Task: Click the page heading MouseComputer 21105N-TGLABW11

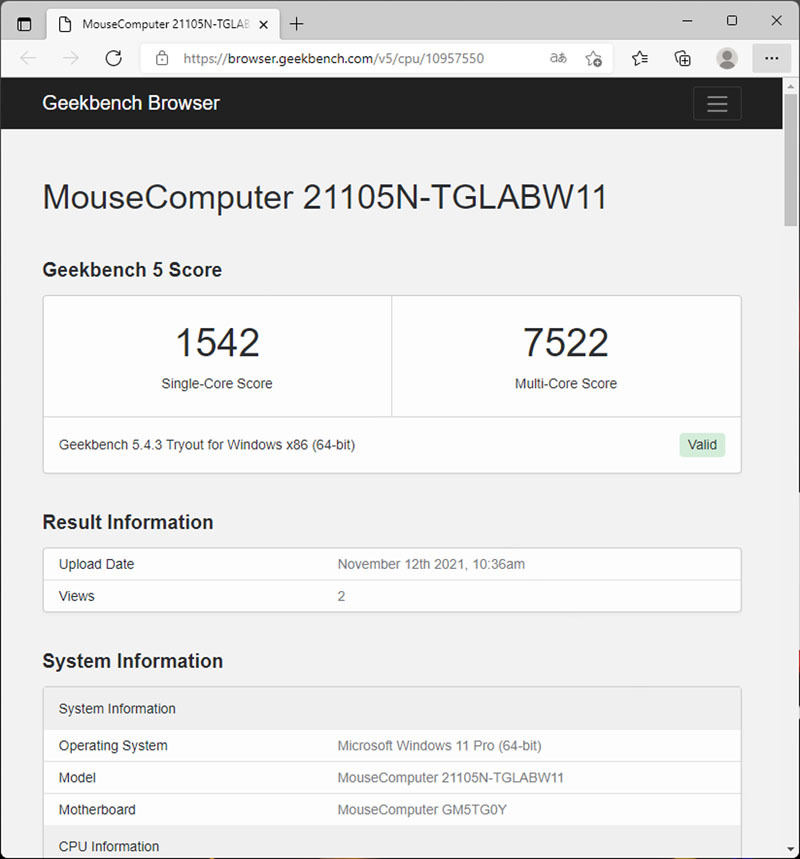Action: 325,197
